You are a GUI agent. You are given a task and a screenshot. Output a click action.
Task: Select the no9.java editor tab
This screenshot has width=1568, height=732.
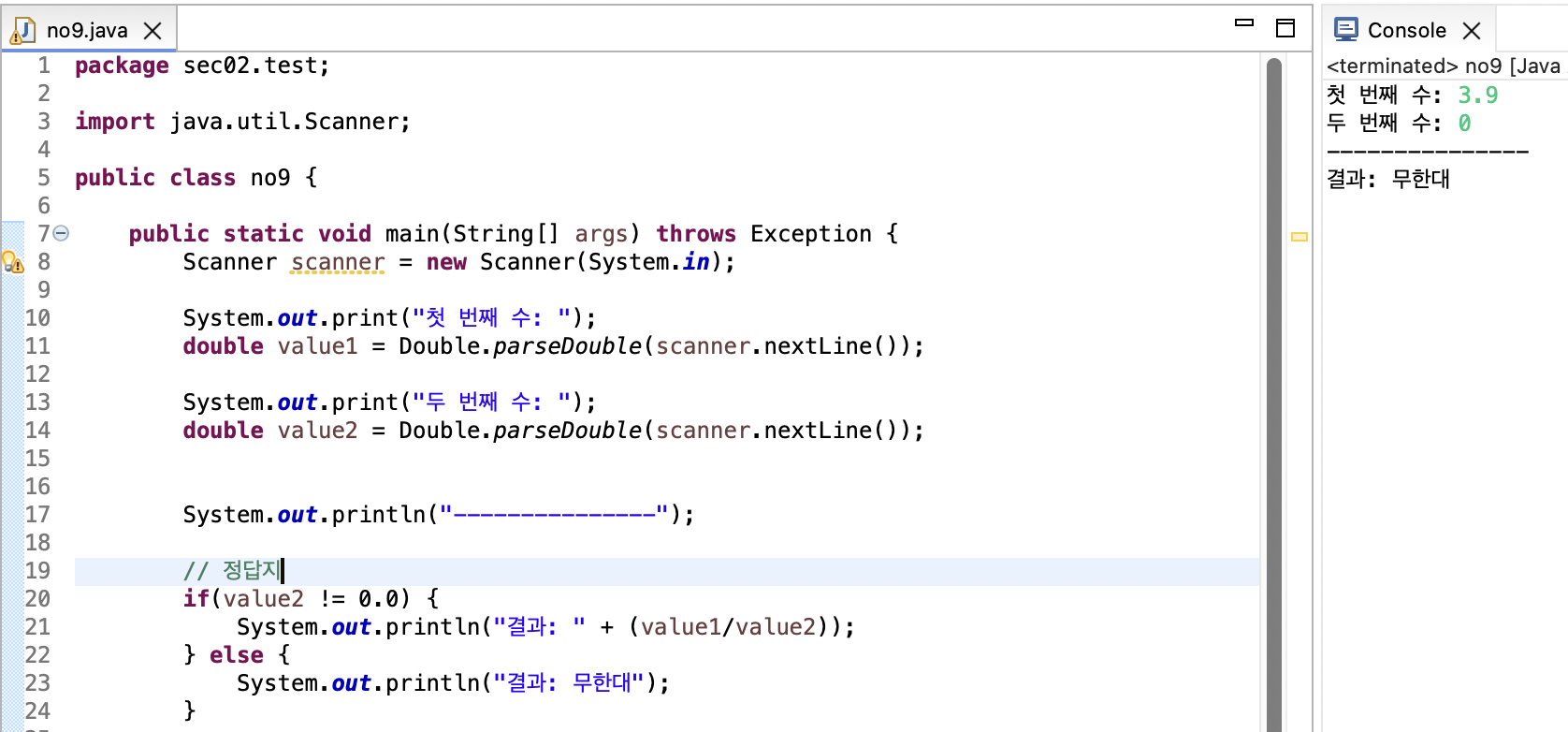pos(88,30)
